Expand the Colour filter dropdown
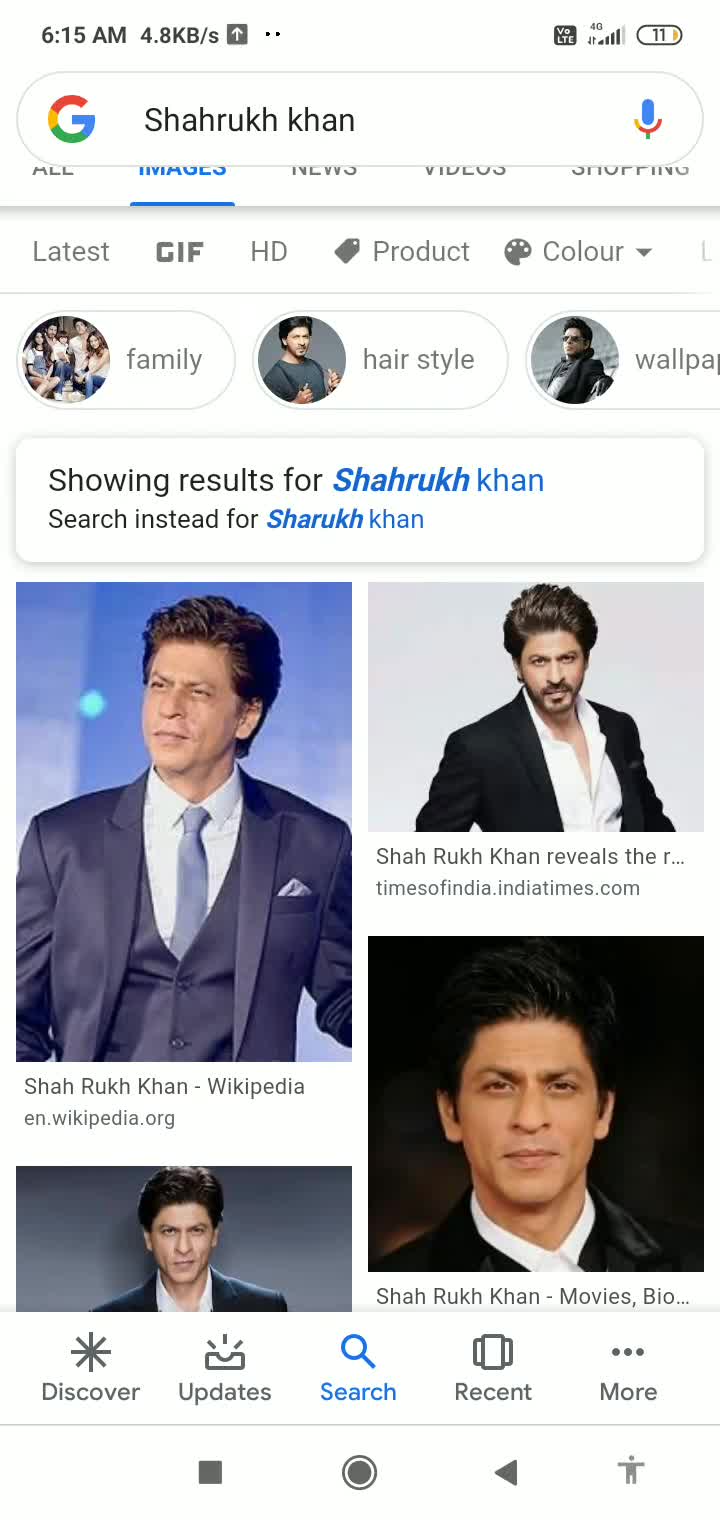The height and width of the screenshot is (1520, 720). tap(579, 251)
